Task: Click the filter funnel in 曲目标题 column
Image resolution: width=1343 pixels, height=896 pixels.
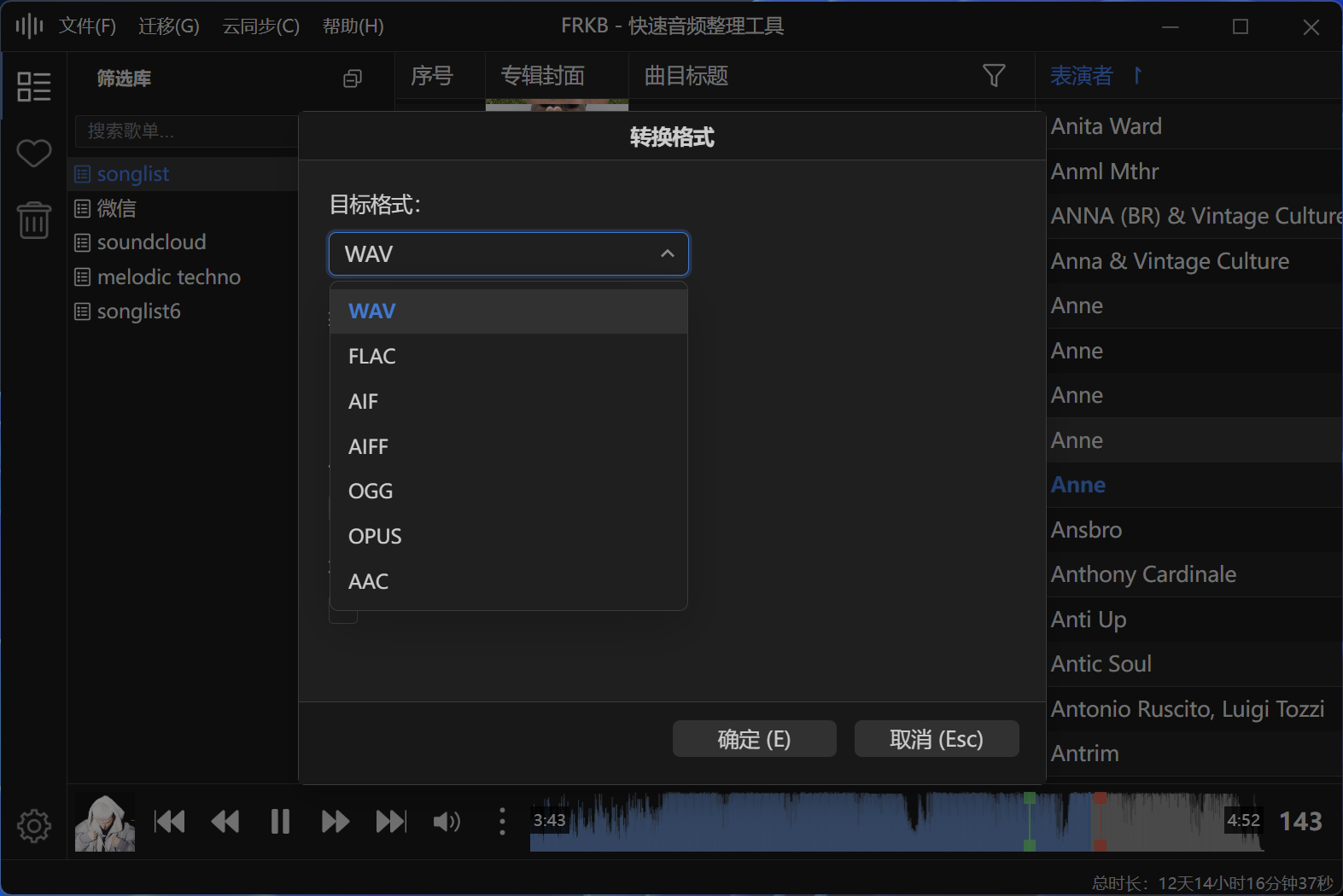Action: [x=994, y=76]
